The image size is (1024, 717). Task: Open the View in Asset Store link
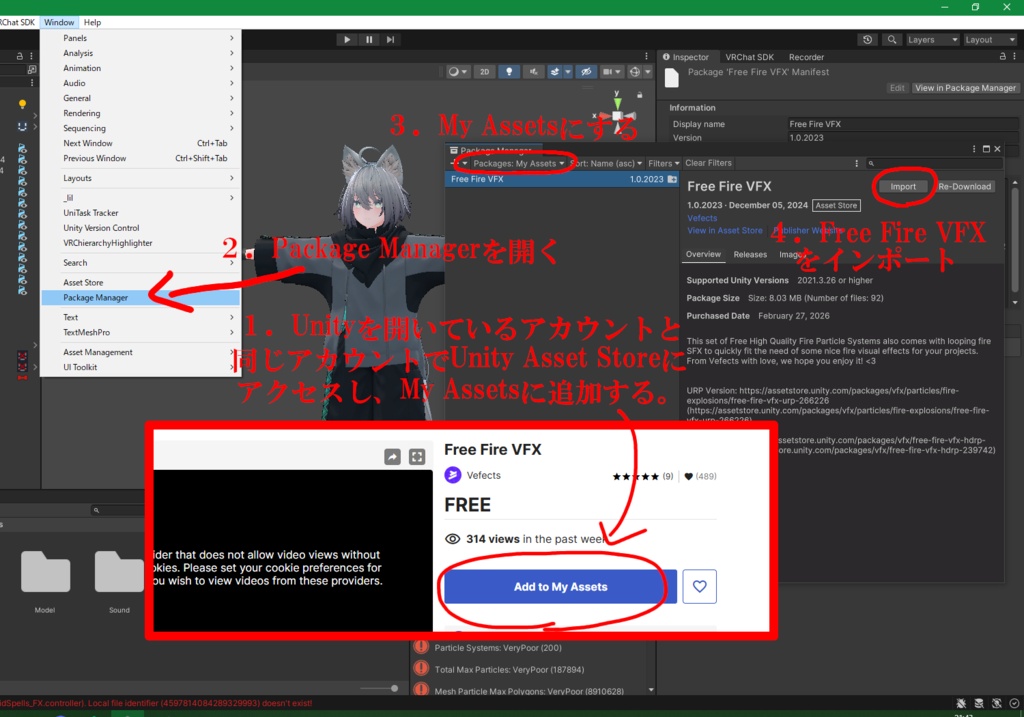pyautogui.click(x=725, y=231)
